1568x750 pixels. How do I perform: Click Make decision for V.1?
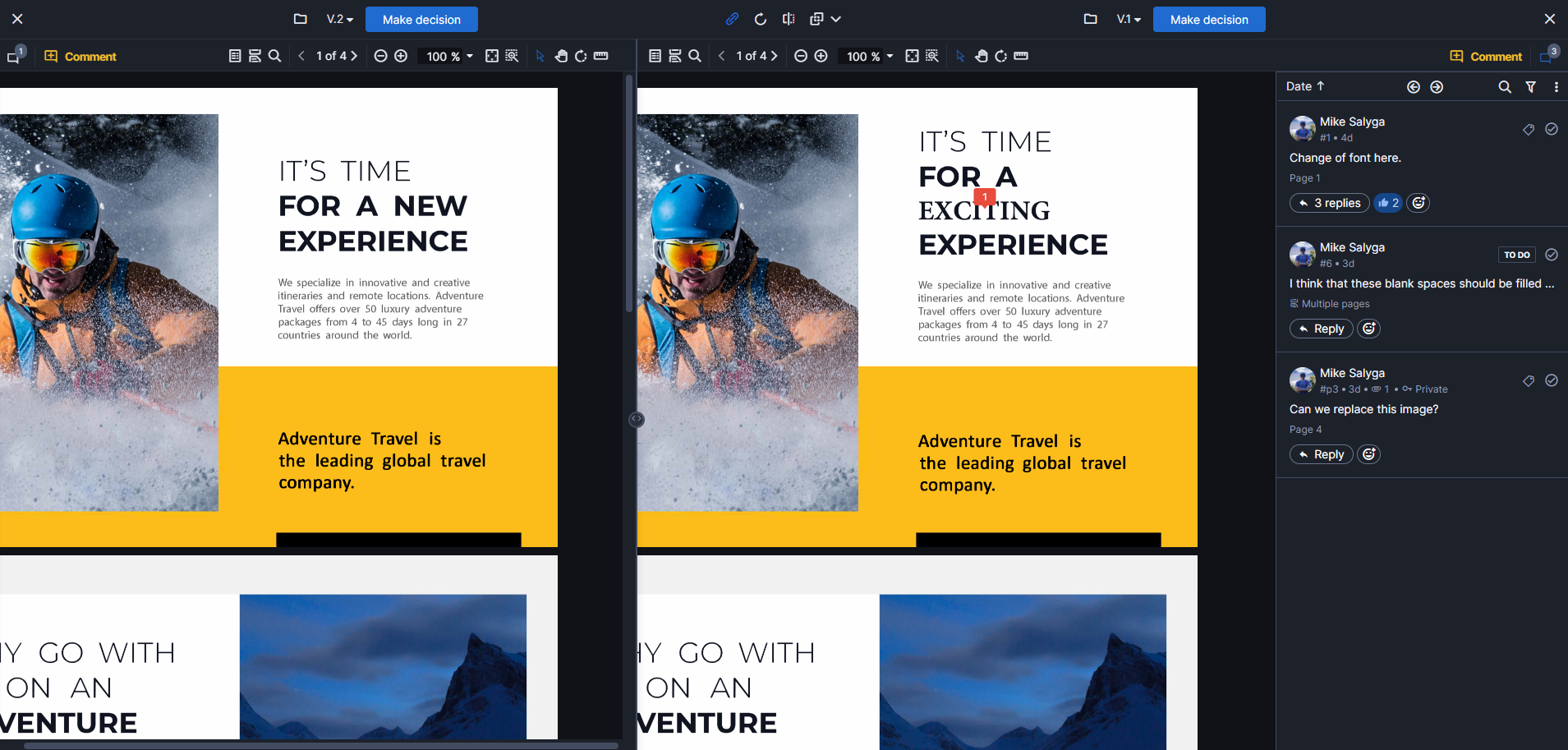pyautogui.click(x=1209, y=19)
